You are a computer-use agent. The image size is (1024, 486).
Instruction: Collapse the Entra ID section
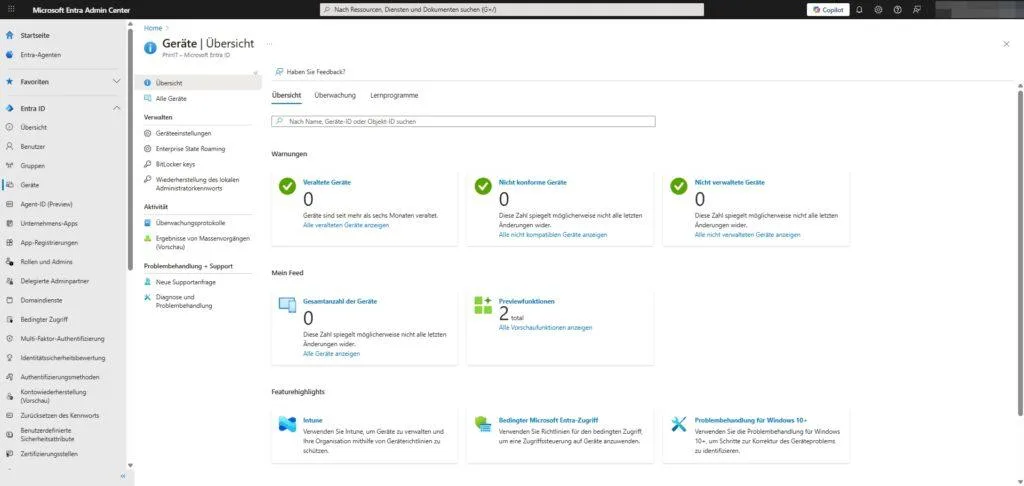tap(116, 108)
